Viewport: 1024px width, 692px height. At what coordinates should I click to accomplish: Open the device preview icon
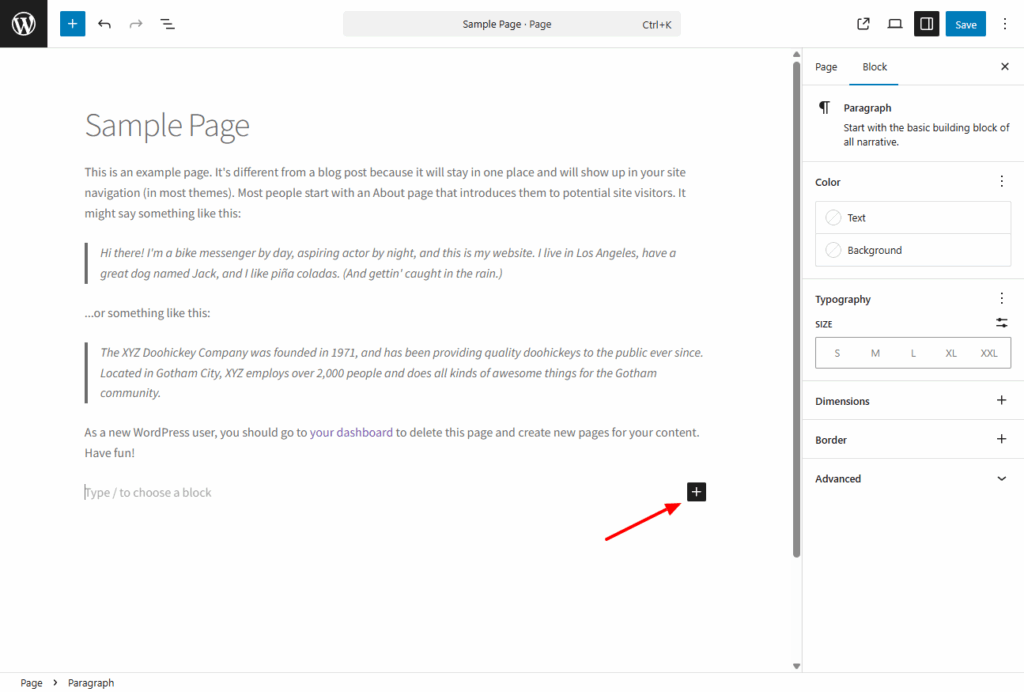895,24
